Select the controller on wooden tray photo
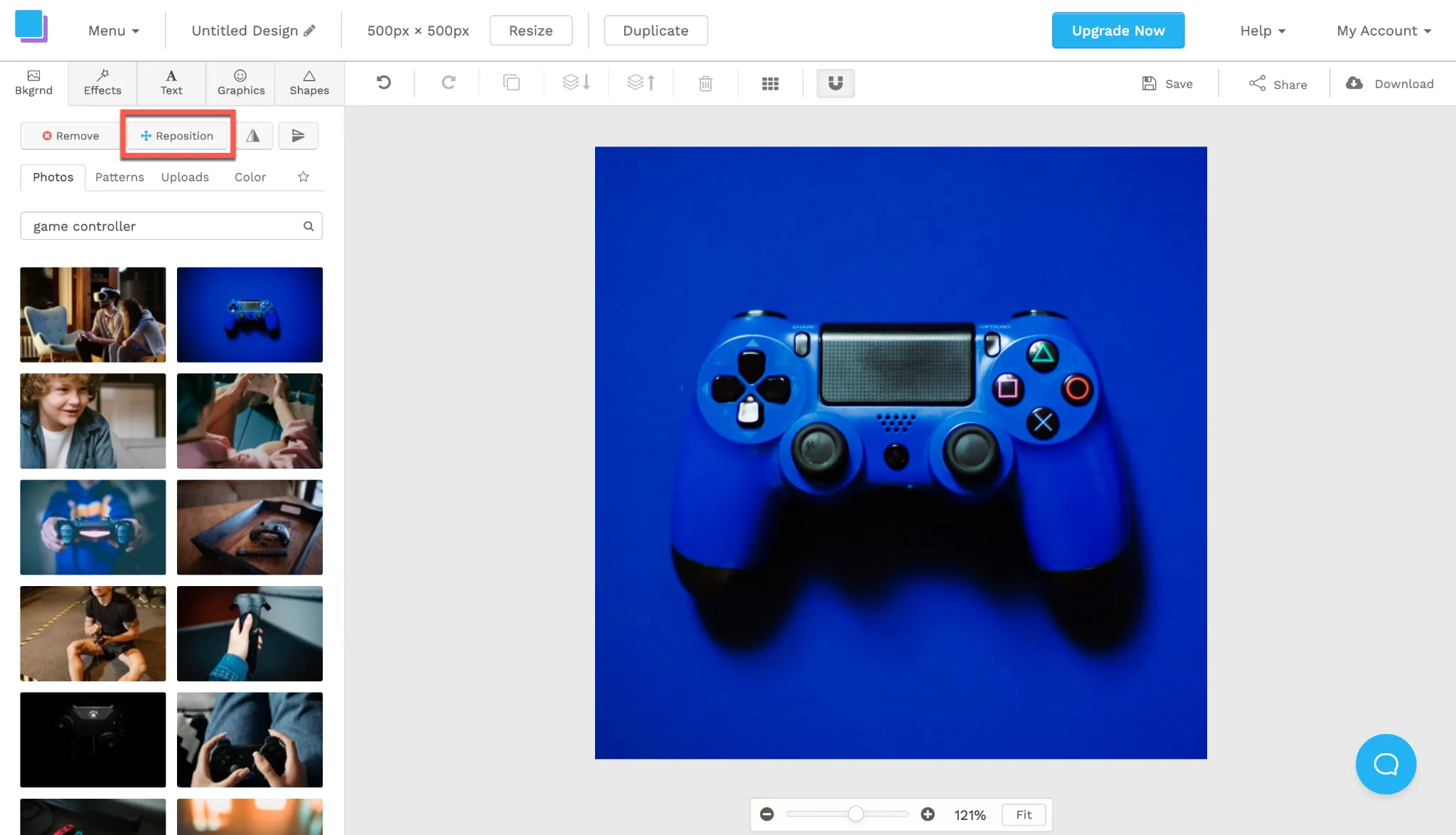This screenshot has width=1456, height=835. pyautogui.click(x=250, y=527)
